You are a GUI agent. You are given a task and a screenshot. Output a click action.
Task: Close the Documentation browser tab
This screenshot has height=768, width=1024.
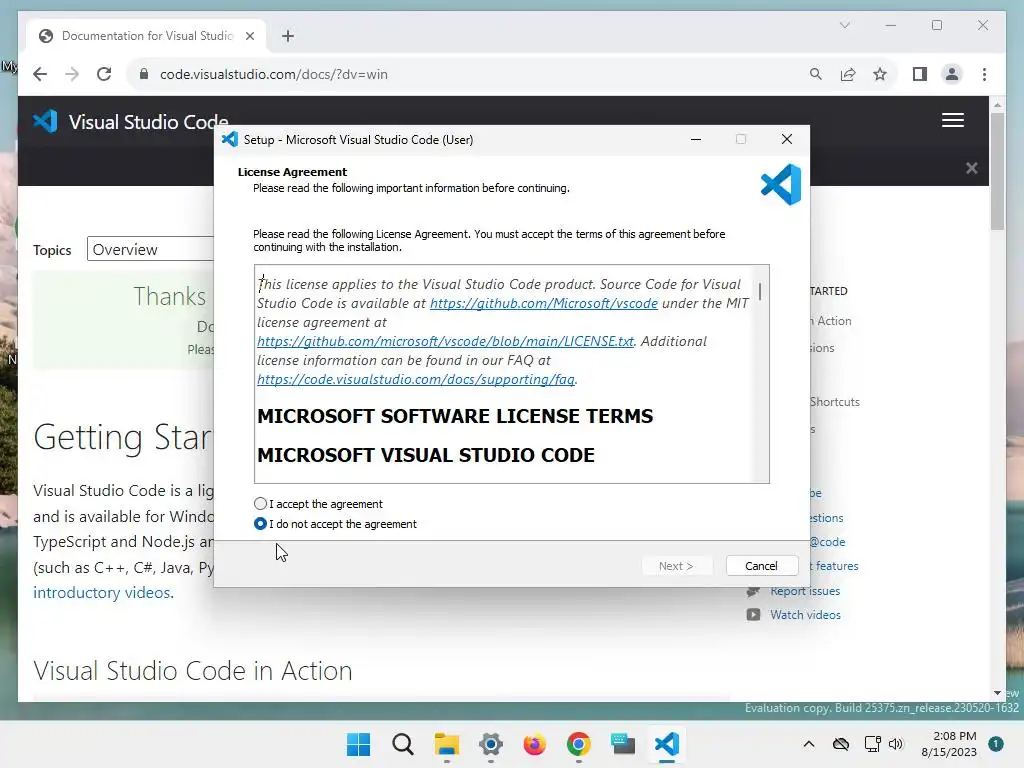(250, 36)
